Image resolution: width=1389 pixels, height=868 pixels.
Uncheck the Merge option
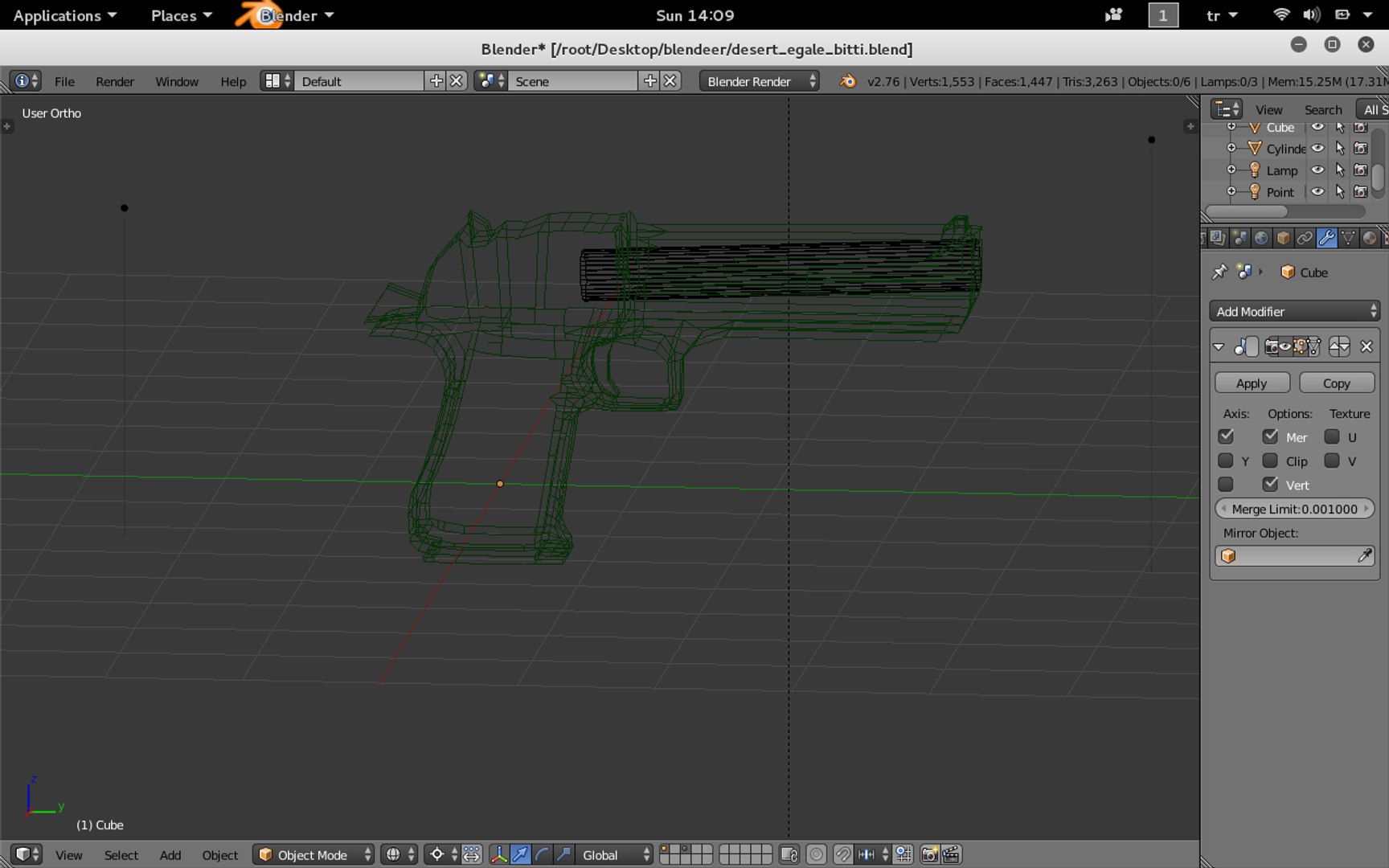coord(1270,436)
